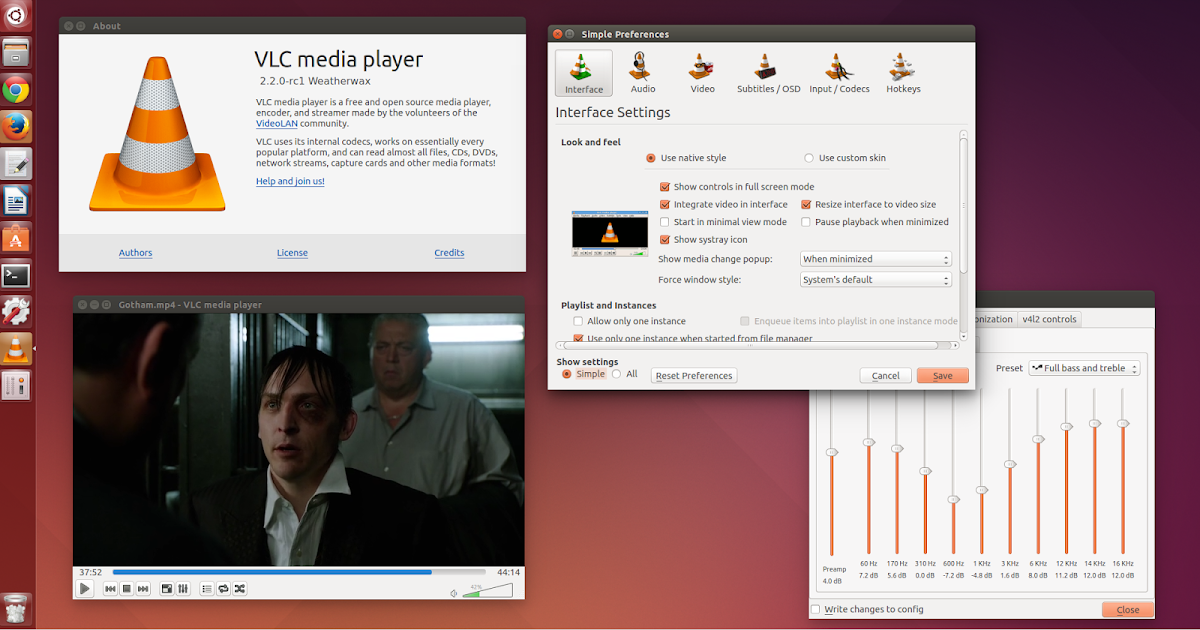Image resolution: width=1200 pixels, height=630 pixels.
Task: Toggle fullscreen video in VLC player
Action: coord(167,589)
